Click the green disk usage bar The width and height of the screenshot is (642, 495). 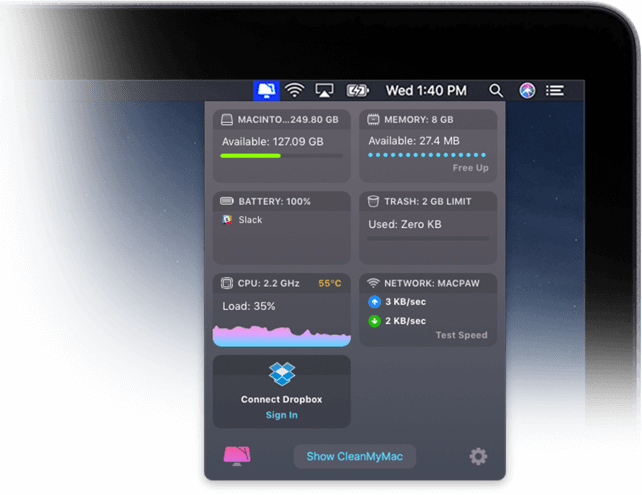282,156
